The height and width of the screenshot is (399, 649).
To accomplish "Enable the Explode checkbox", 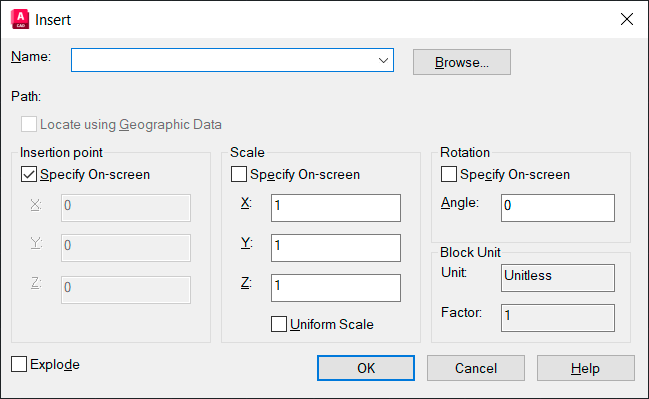I will click(x=19, y=364).
